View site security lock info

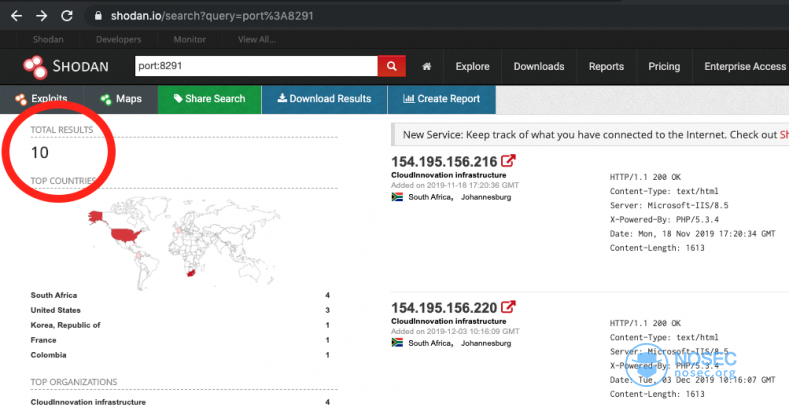98,16
